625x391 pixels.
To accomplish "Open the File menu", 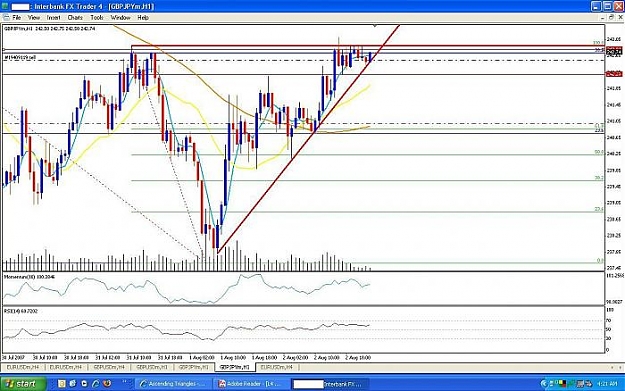I will (x=16, y=18).
